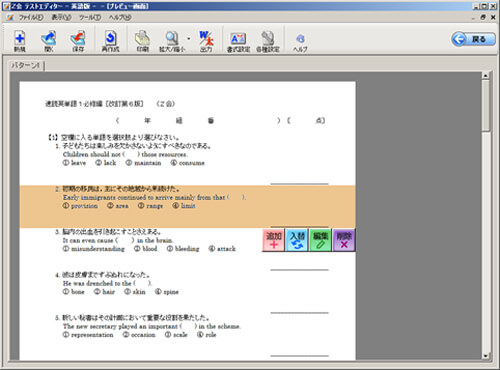Open 各種設定 wrench settings icon
500x370 pixels.
pos(268,41)
